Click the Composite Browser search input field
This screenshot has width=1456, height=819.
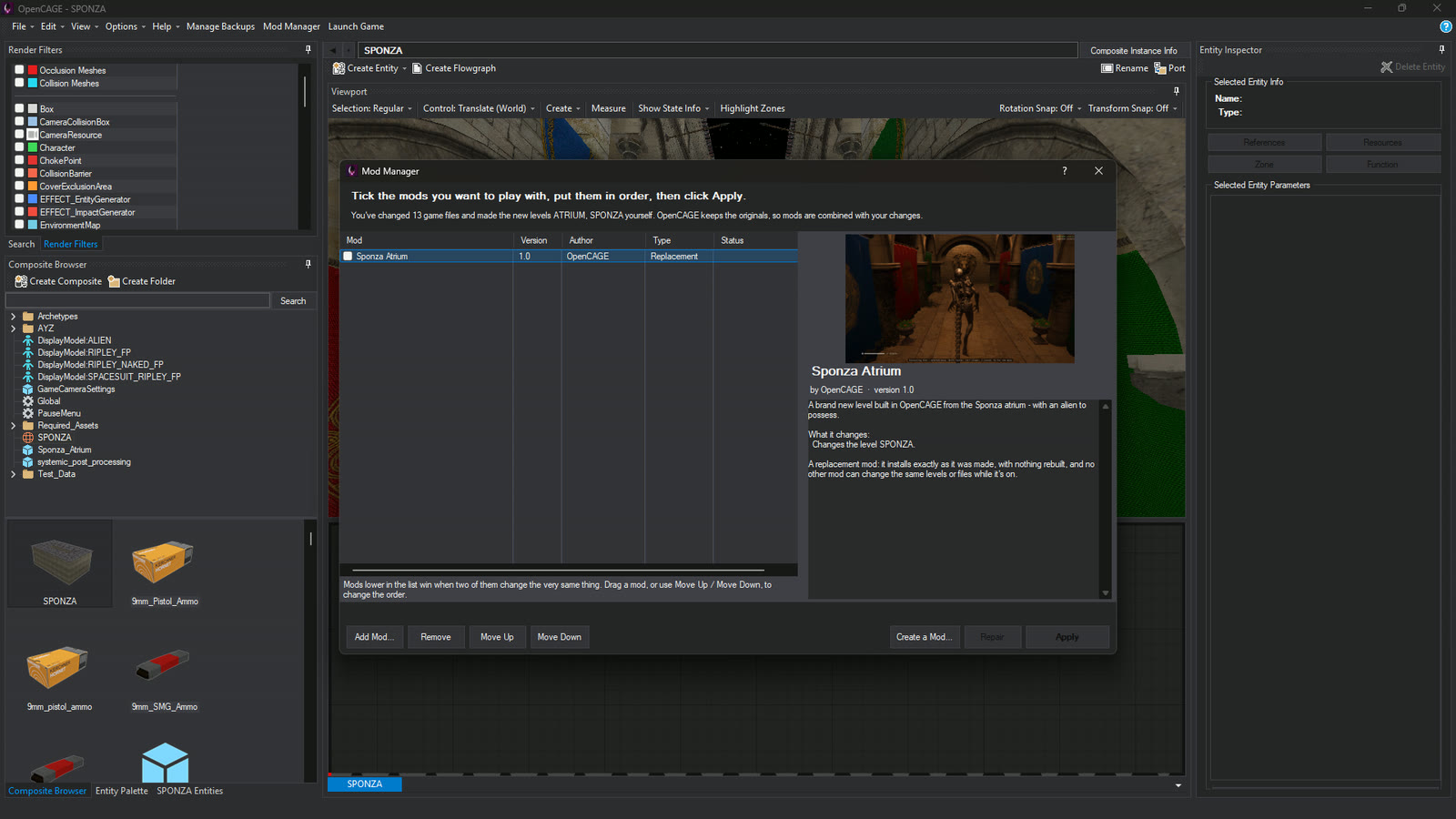[138, 300]
